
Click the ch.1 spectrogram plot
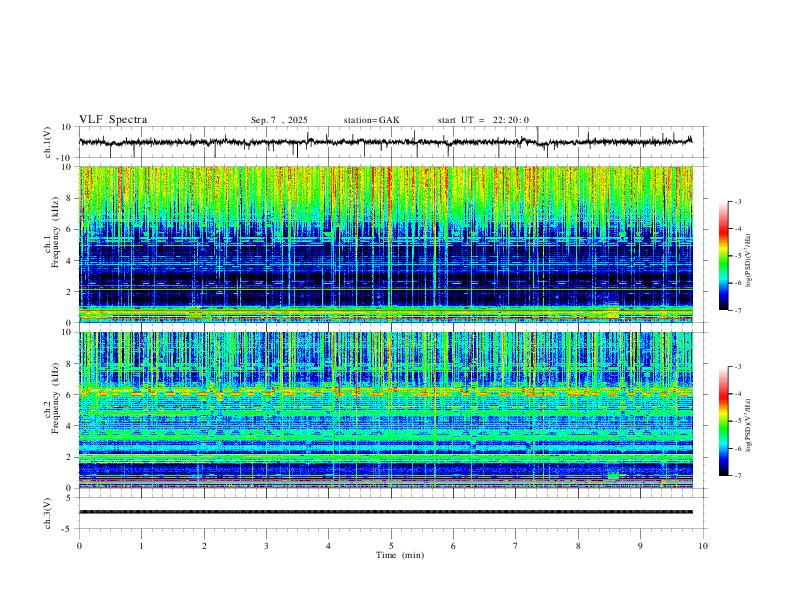(385, 244)
